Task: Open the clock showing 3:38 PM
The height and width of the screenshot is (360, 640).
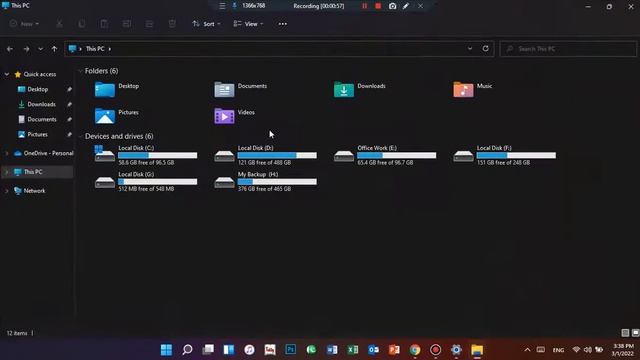Action: (x=623, y=350)
